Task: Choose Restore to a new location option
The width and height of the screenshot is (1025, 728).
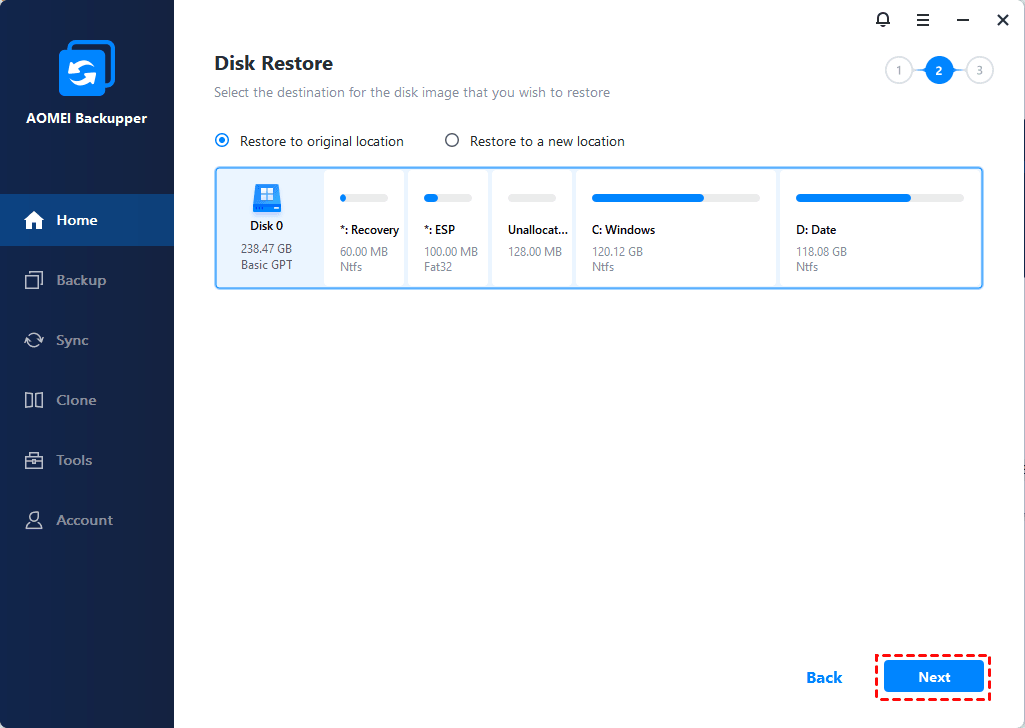Action: (x=452, y=141)
